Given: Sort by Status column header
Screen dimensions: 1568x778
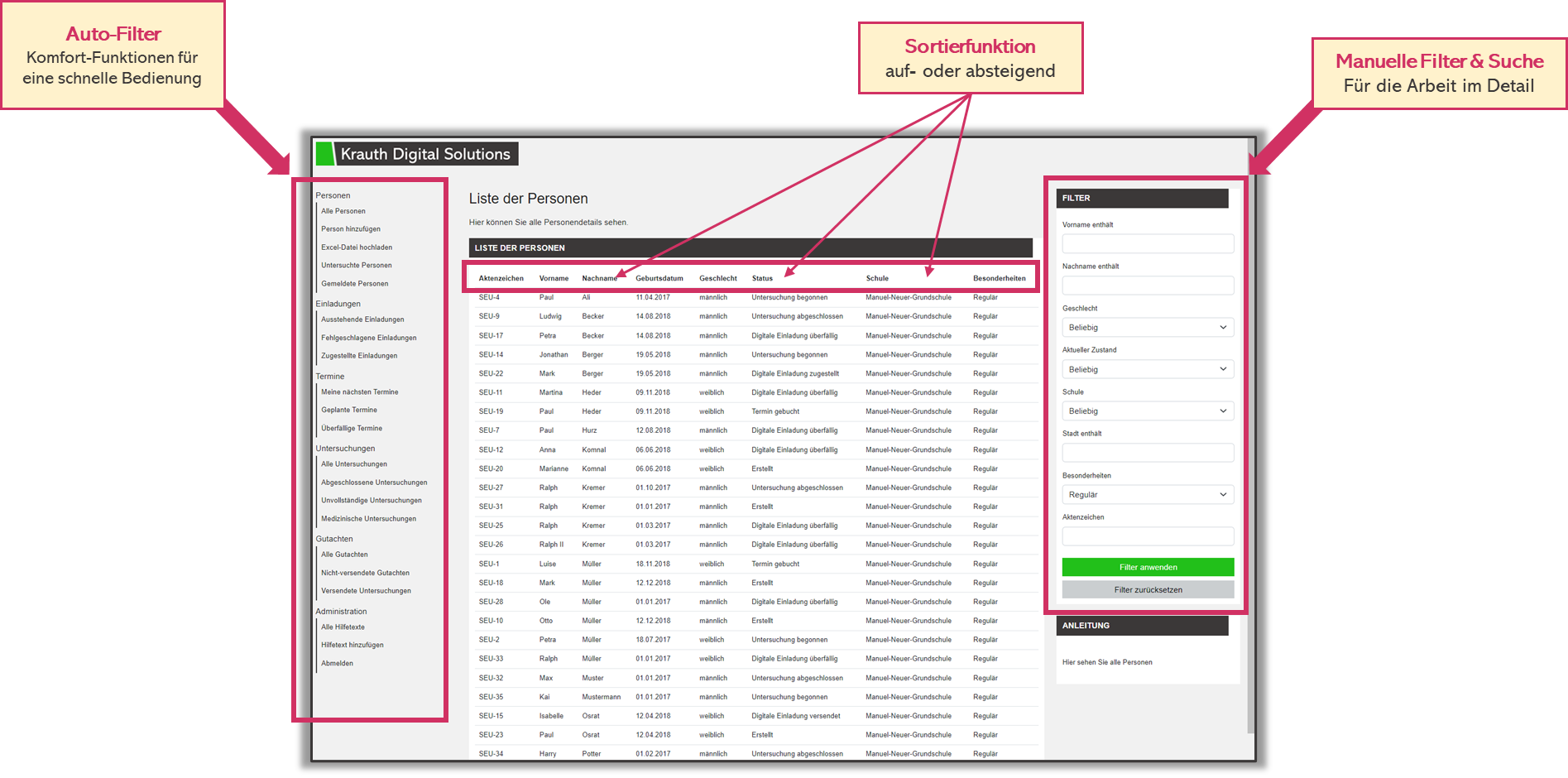Looking at the screenshot, I should pos(762,278).
